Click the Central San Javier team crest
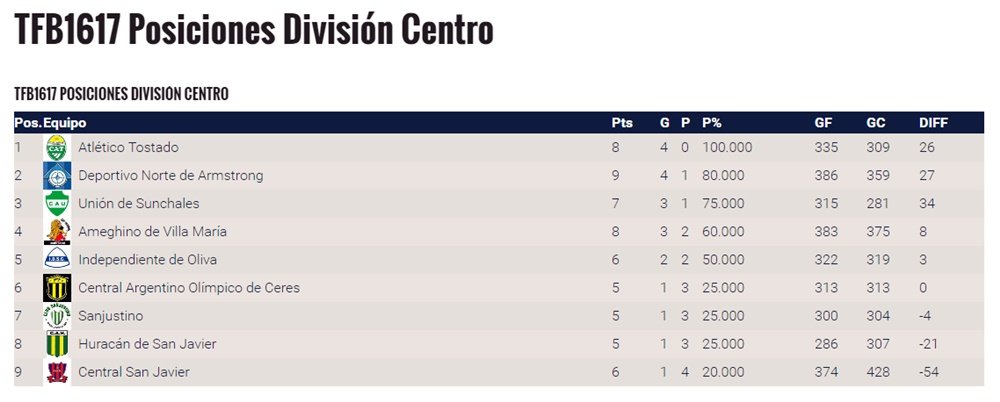Screen dimensions: 1000x402 click(x=57, y=372)
